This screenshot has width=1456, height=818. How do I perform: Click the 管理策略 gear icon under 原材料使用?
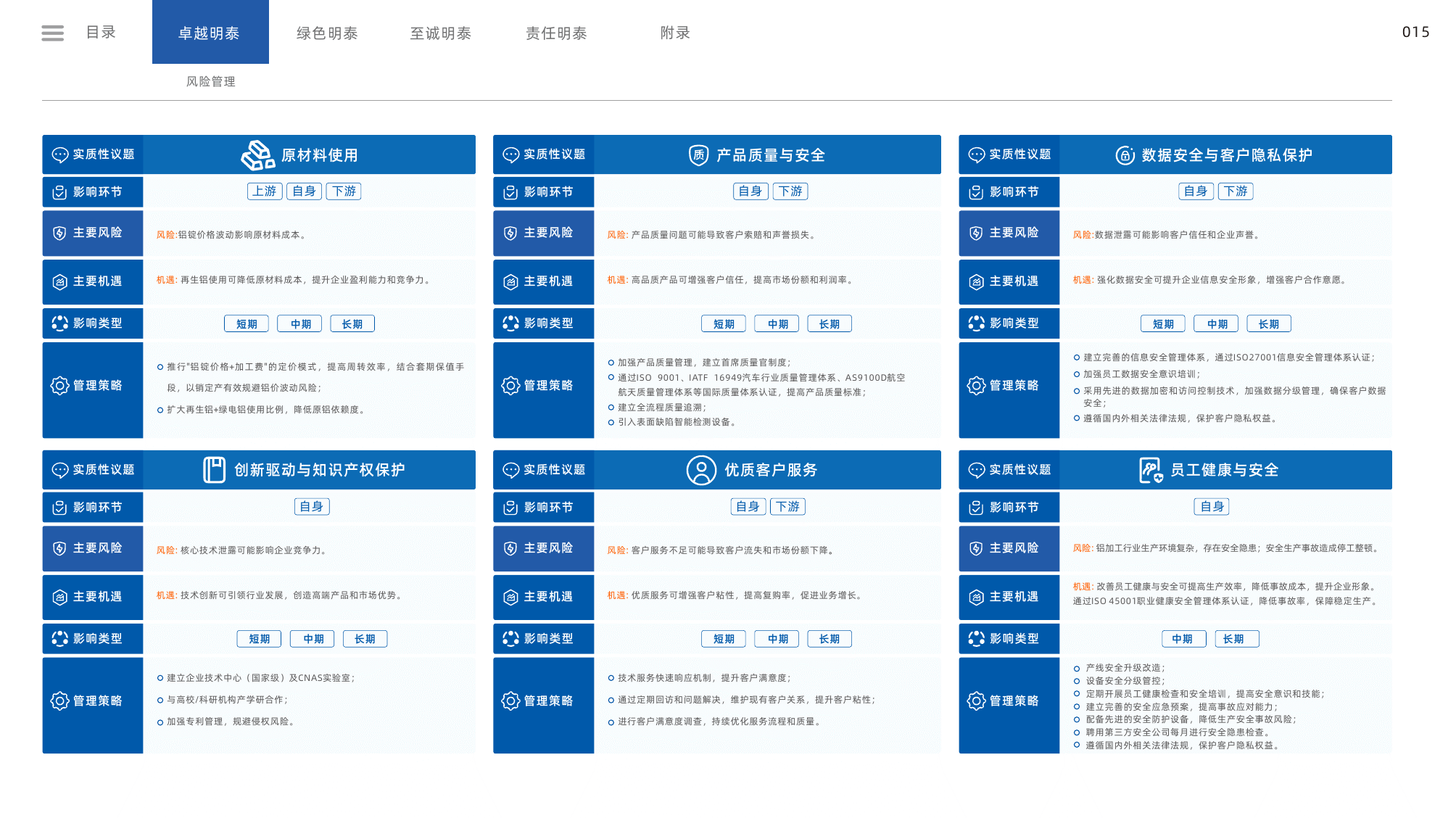[x=59, y=385]
